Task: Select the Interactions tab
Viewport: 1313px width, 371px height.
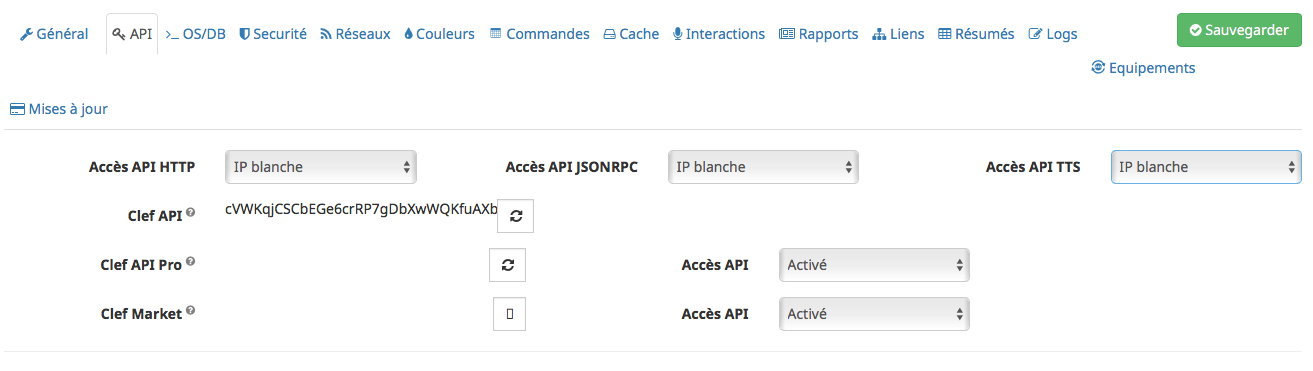Action: 719,34
